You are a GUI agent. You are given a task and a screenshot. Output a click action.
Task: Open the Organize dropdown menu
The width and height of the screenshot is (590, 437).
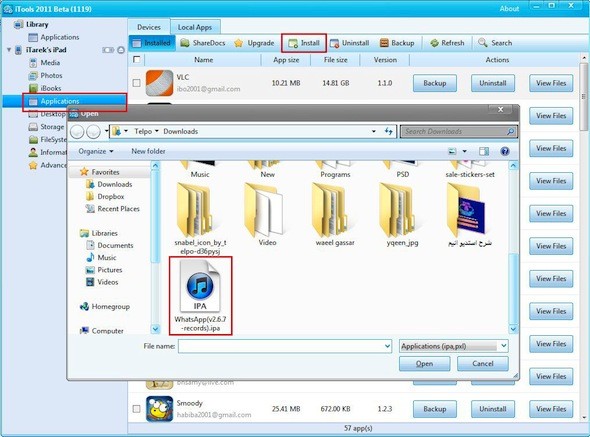96,151
